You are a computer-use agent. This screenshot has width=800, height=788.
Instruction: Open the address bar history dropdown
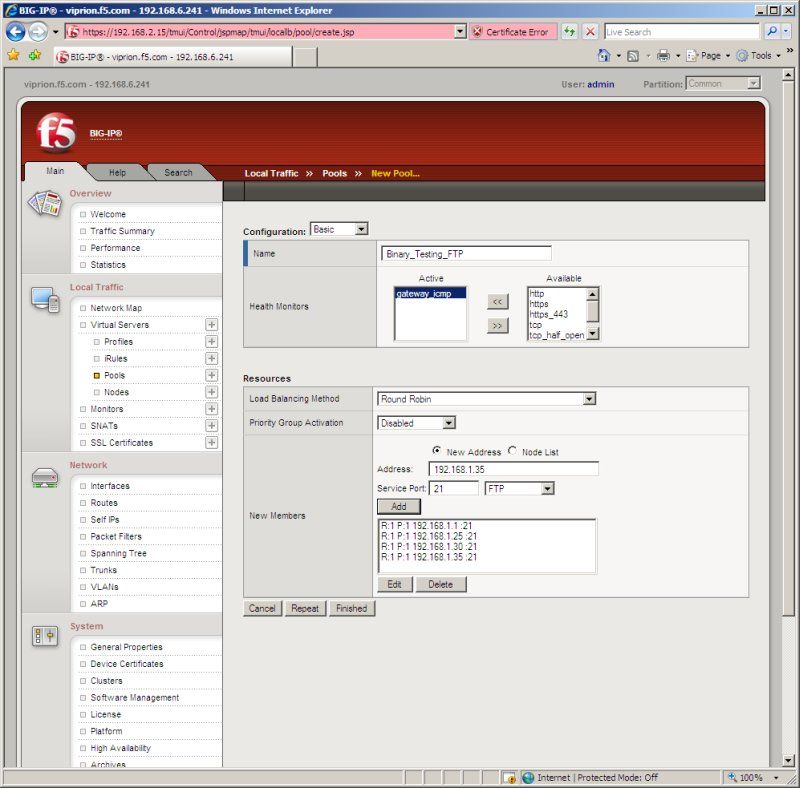point(460,32)
